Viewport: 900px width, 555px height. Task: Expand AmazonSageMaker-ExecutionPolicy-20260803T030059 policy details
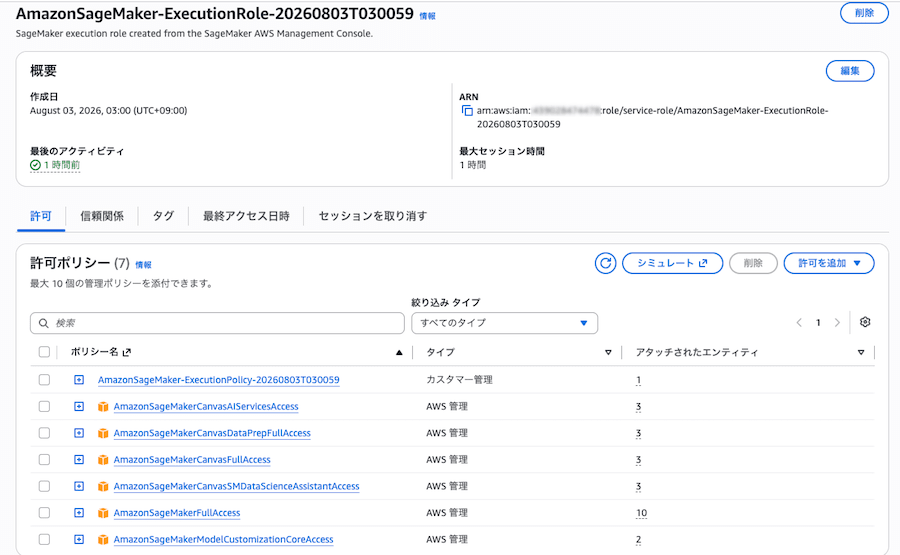click(x=79, y=380)
